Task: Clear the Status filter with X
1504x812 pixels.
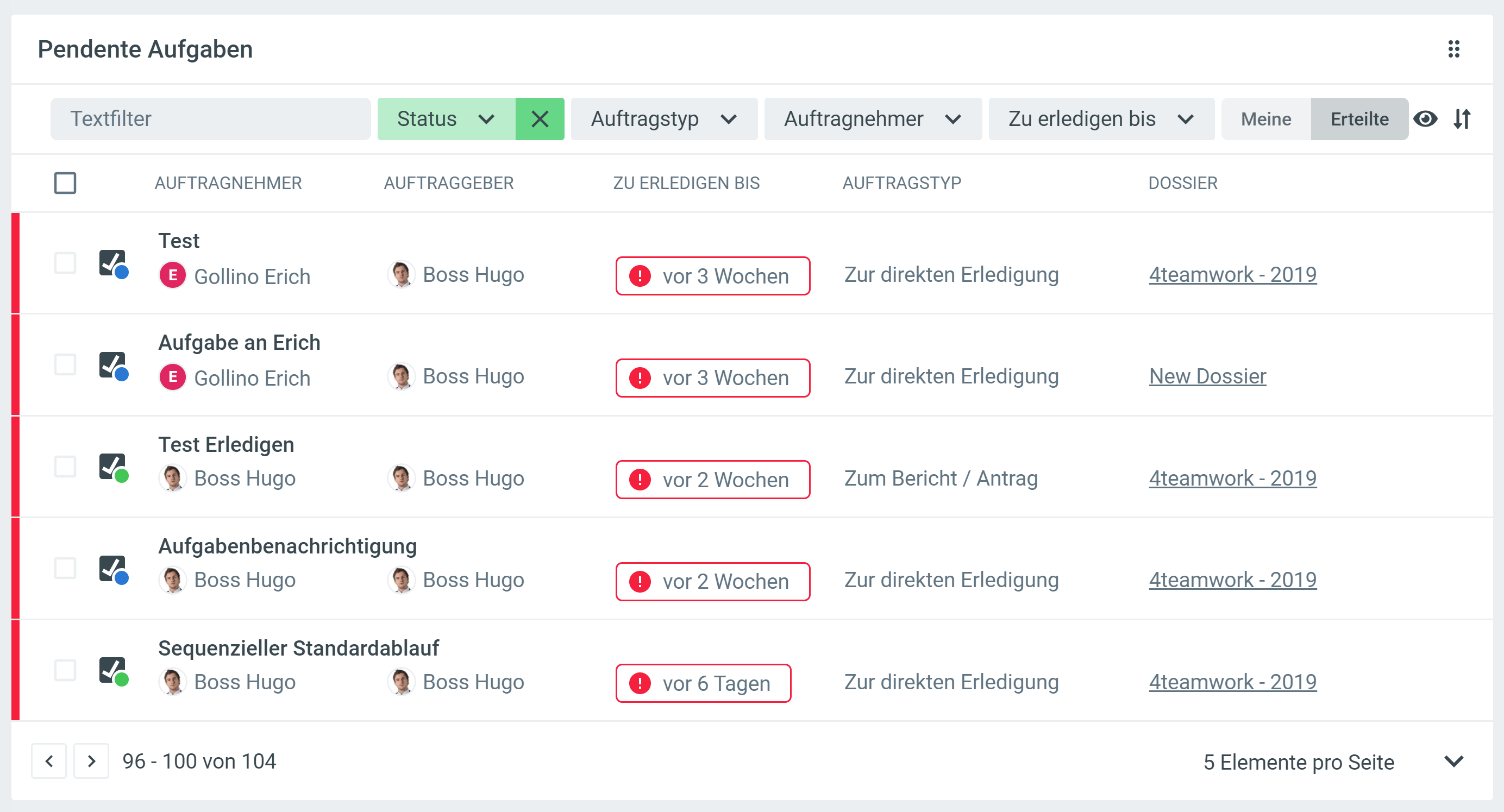Action: tap(540, 119)
